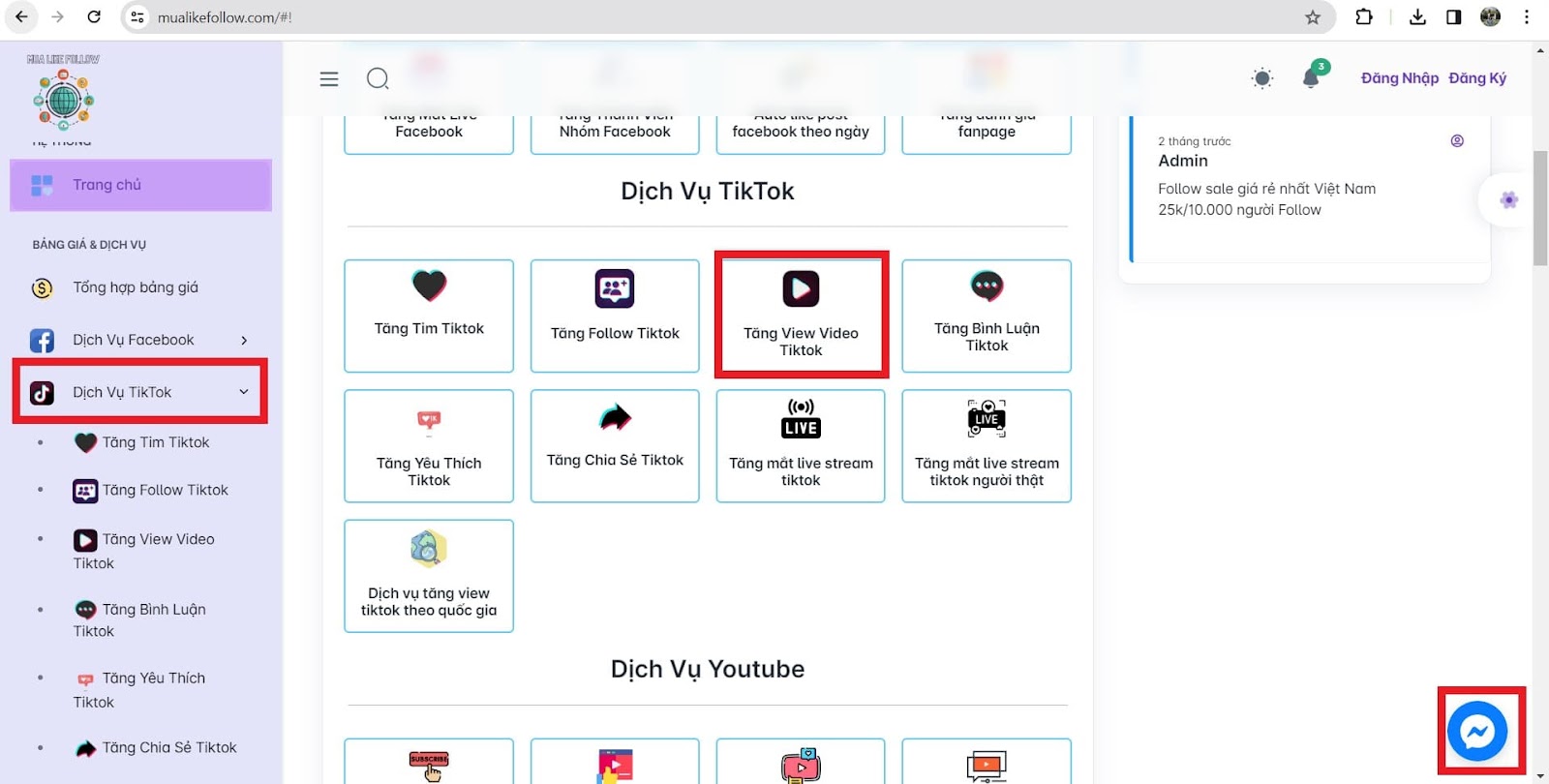Click the Mua Like Follow globe logo
Viewport: 1549px width, 784px height.
point(63,100)
